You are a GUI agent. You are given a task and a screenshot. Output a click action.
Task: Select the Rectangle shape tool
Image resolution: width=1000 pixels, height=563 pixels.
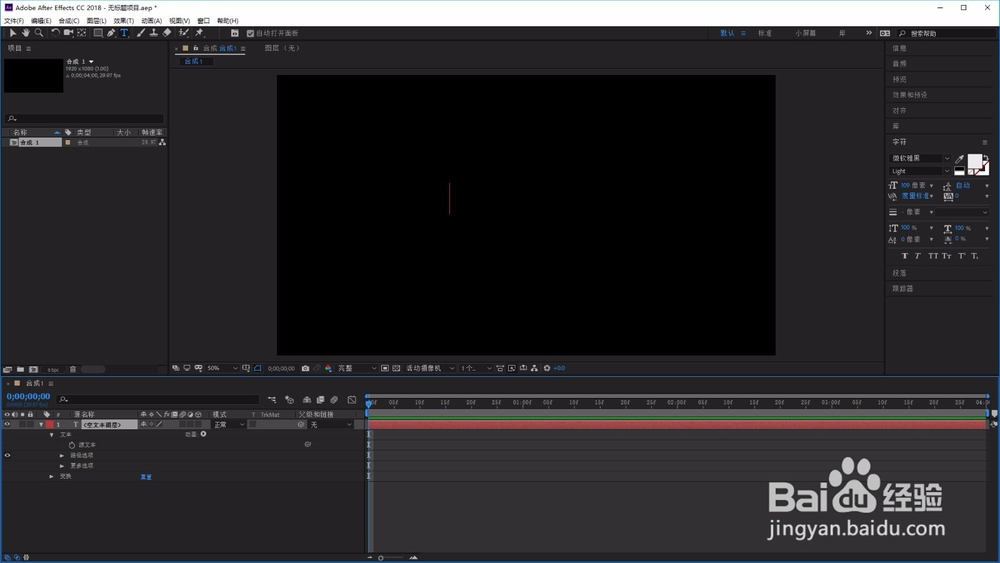[x=98, y=33]
